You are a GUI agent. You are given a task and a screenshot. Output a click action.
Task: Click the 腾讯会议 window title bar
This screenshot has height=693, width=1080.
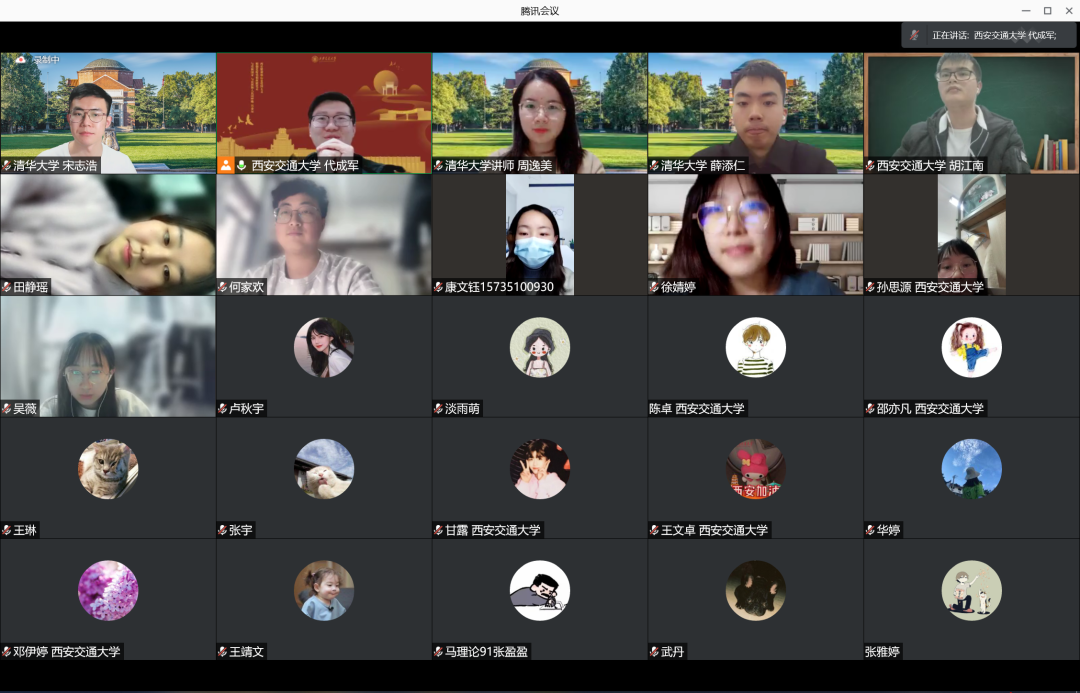tap(540, 11)
